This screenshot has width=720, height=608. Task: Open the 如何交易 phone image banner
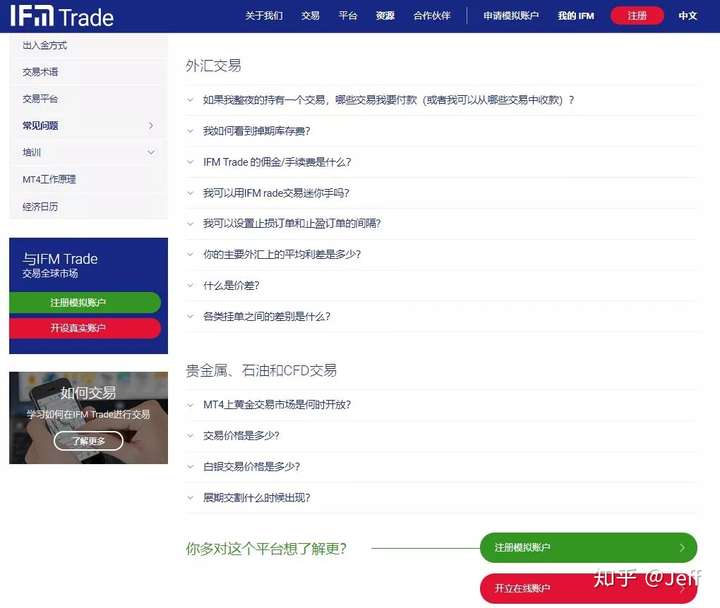point(89,418)
